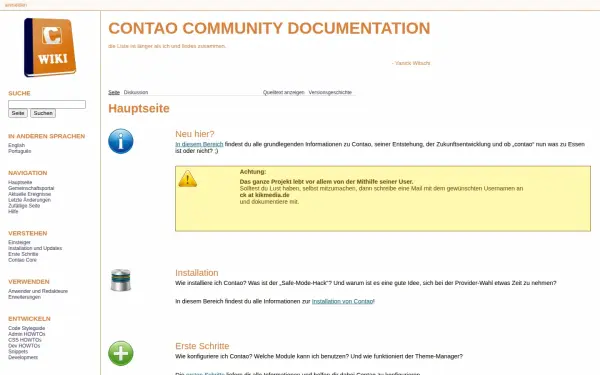Open the Quelltext anzeigen tab
Viewport: 600px width, 375px height.
pyautogui.click(x=284, y=92)
